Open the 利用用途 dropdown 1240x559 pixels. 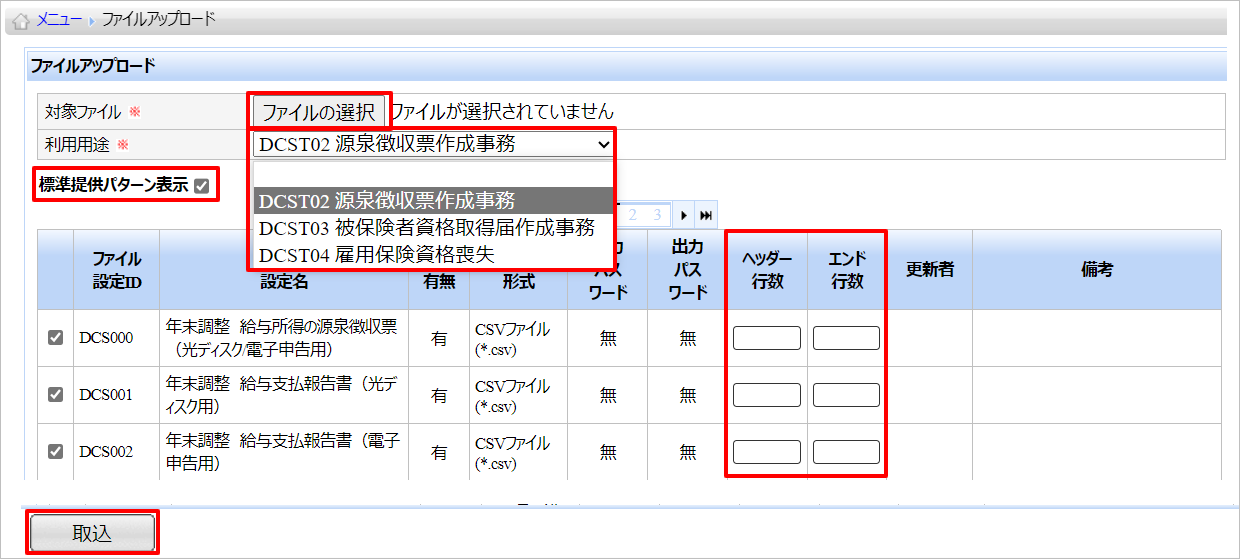point(433,144)
